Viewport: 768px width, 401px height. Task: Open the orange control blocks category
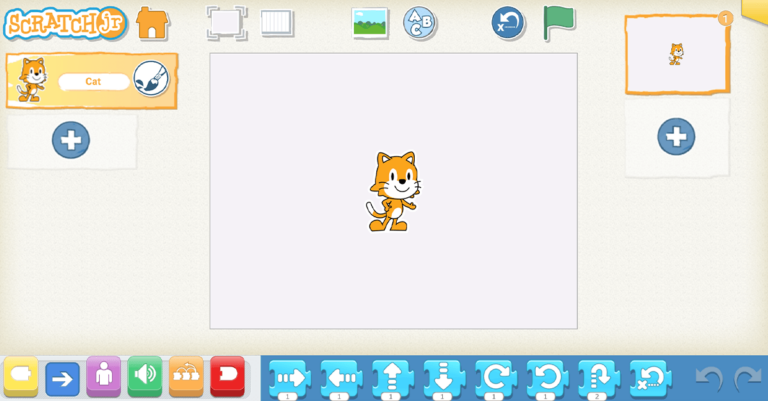pos(186,376)
